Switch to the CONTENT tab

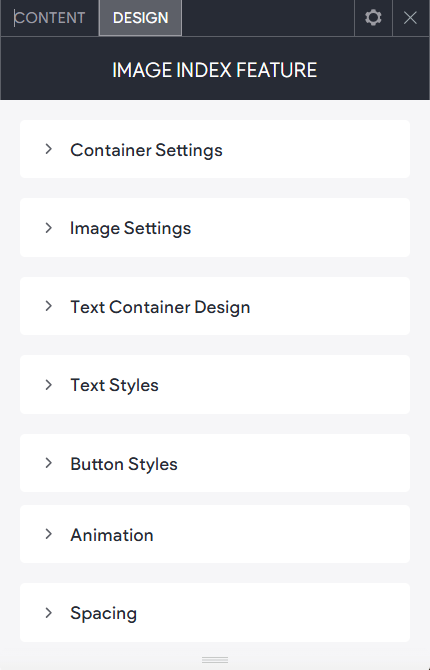50,18
